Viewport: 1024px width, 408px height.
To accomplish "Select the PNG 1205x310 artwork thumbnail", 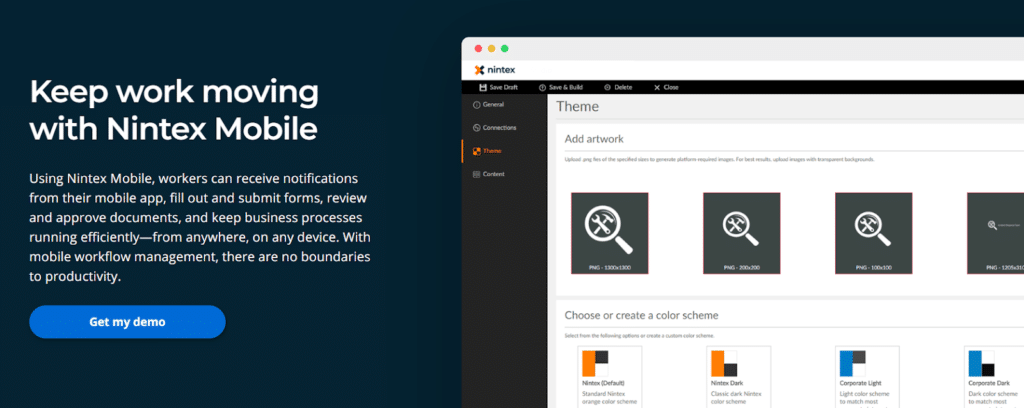I will (x=995, y=233).
